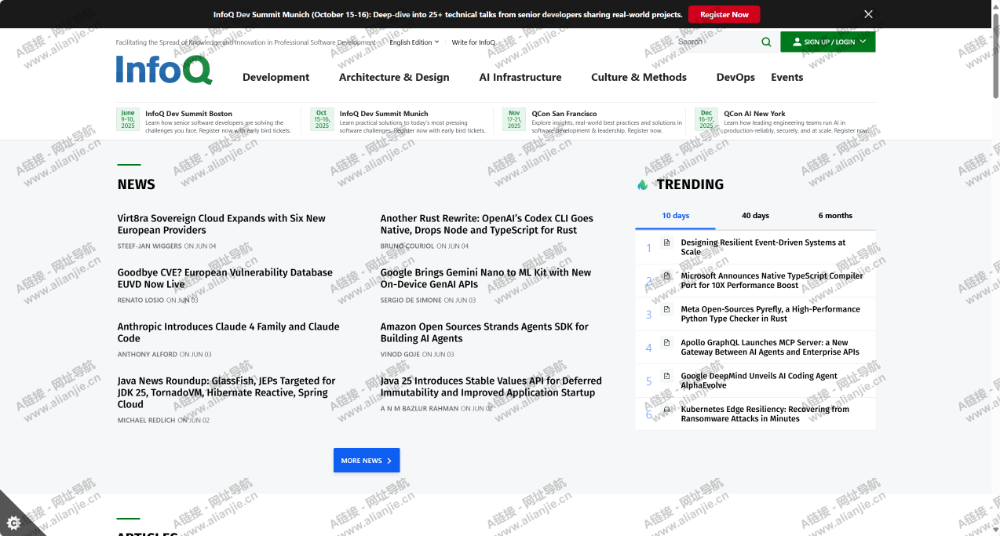The height and width of the screenshot is (536, 1000).
Task: Click the document icon beside Apollo GraphQL MCP Server
Action: click(666, 343)
